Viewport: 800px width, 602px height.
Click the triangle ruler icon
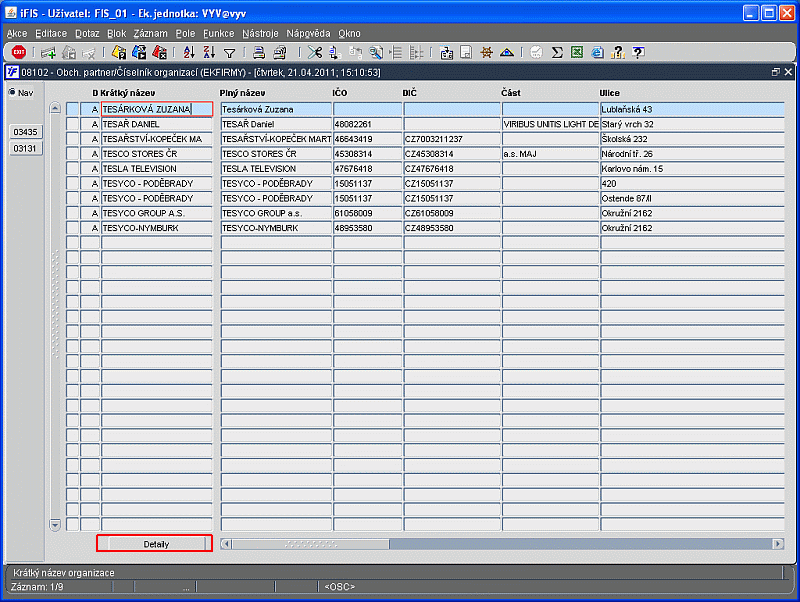click(x=507, y=52)
